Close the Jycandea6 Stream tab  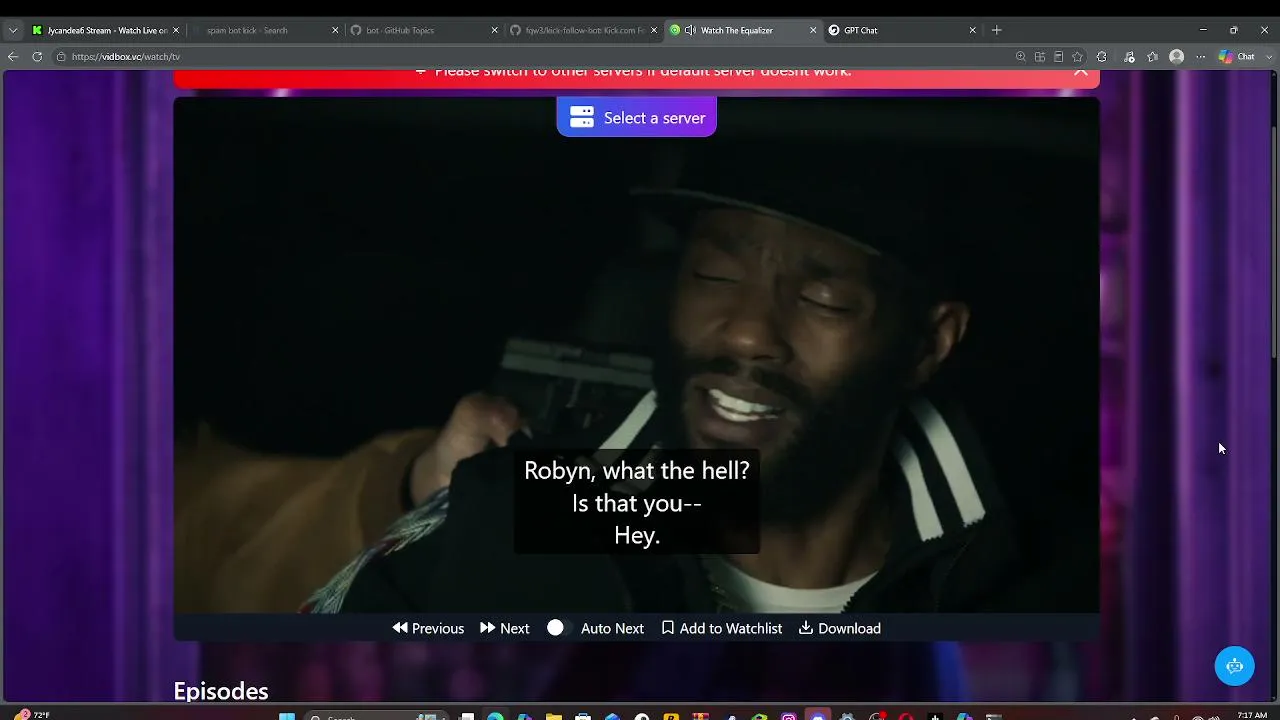point(176,30)
